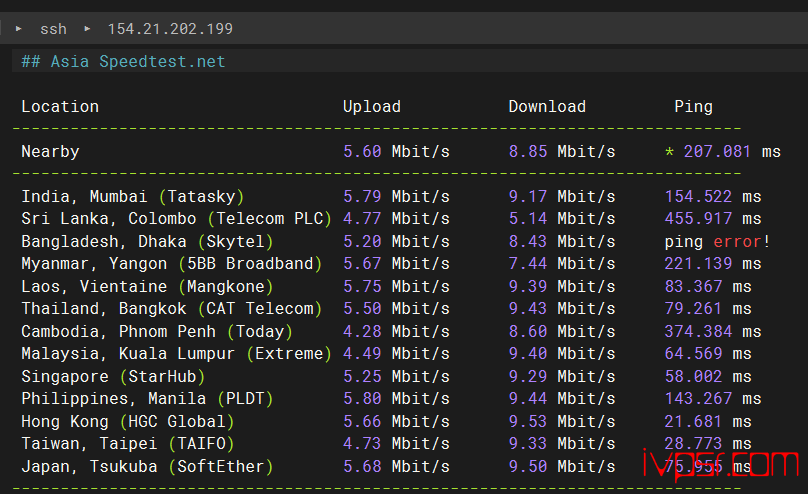Click the Ping column header
Screen dimensions: 808x494
pyautogui.click(x=693, y=107)
